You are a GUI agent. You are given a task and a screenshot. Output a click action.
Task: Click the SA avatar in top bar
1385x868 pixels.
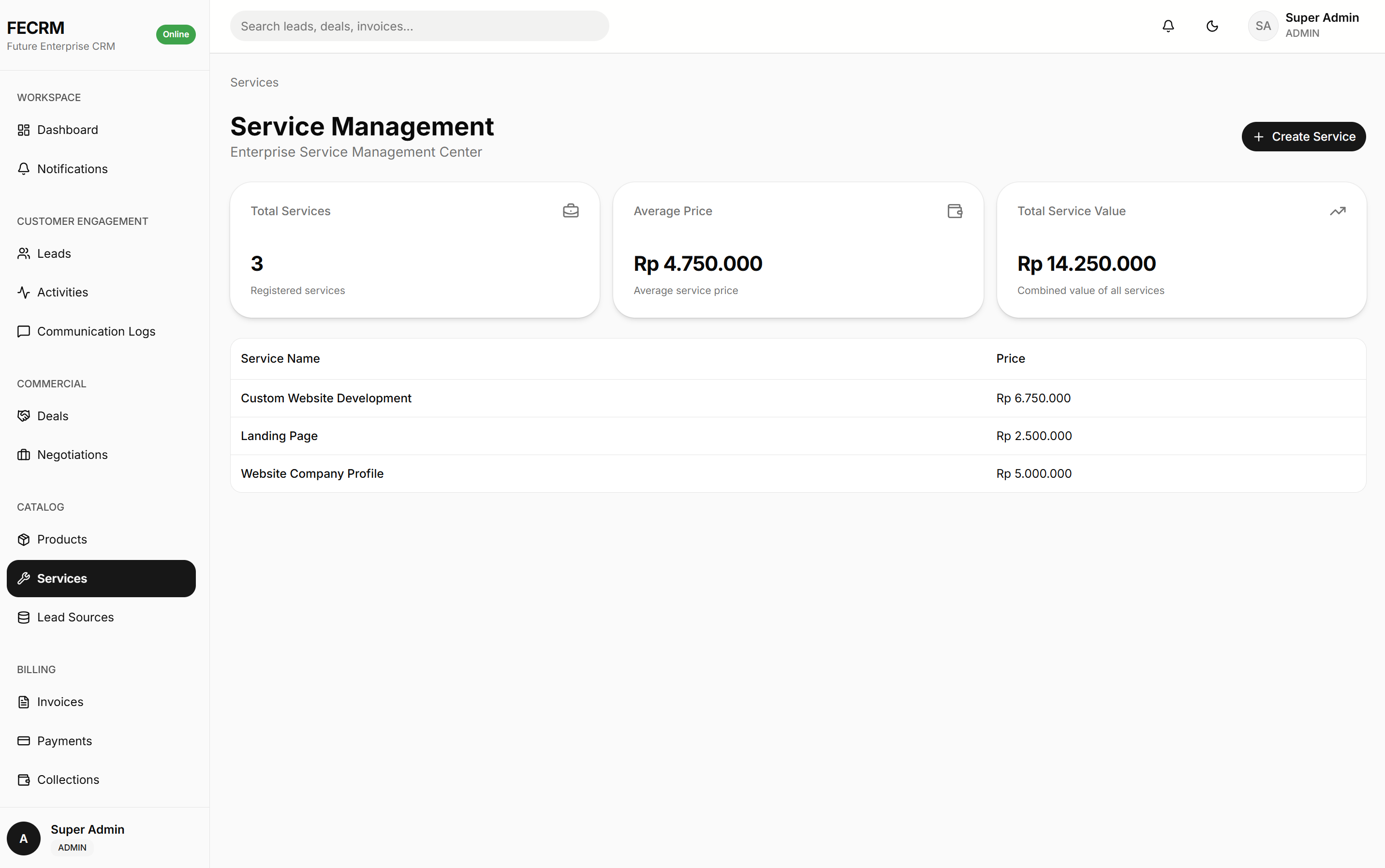click(1263, 26)
